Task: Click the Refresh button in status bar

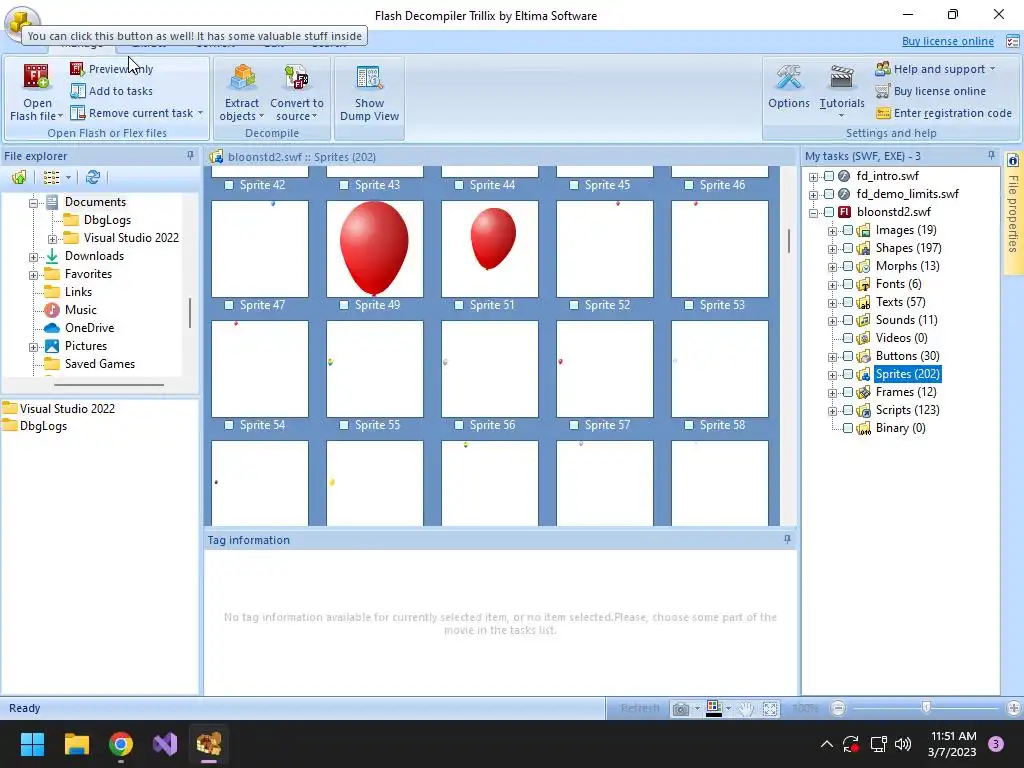Action: tap(639, 709)
